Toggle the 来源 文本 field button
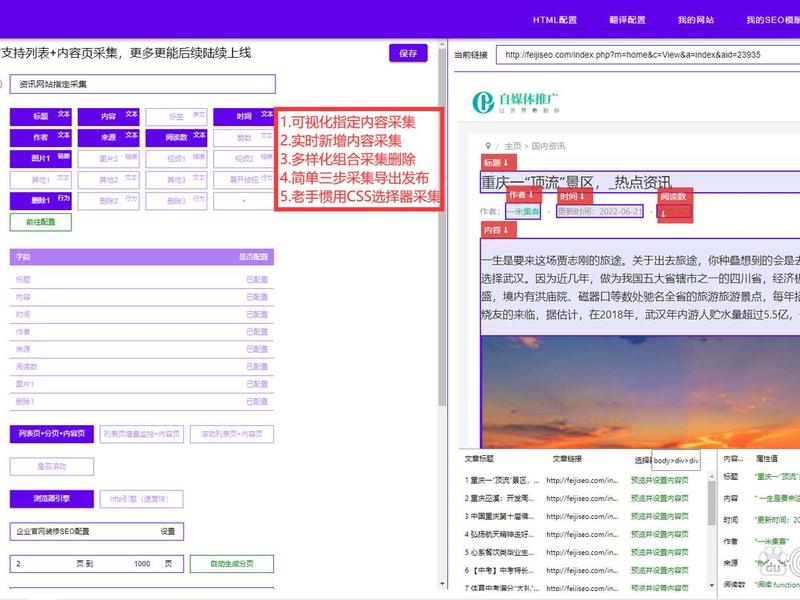 click(x=108, y=137)
